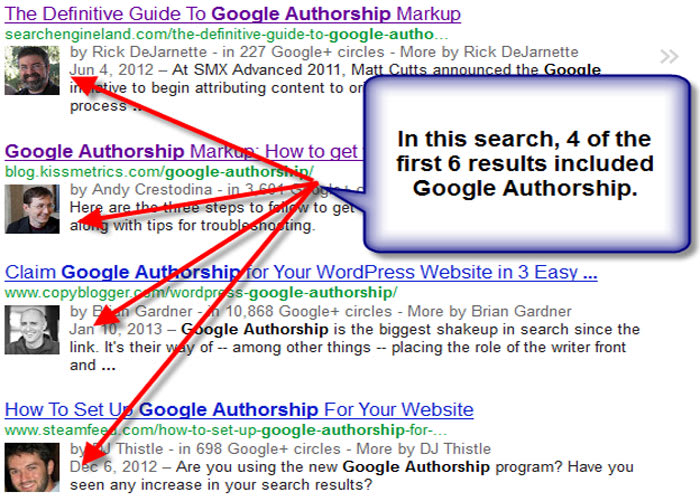This screenshot has height=500, width=700.
Task: Click 'More by DJ Thistle' link
Action: 424,449
